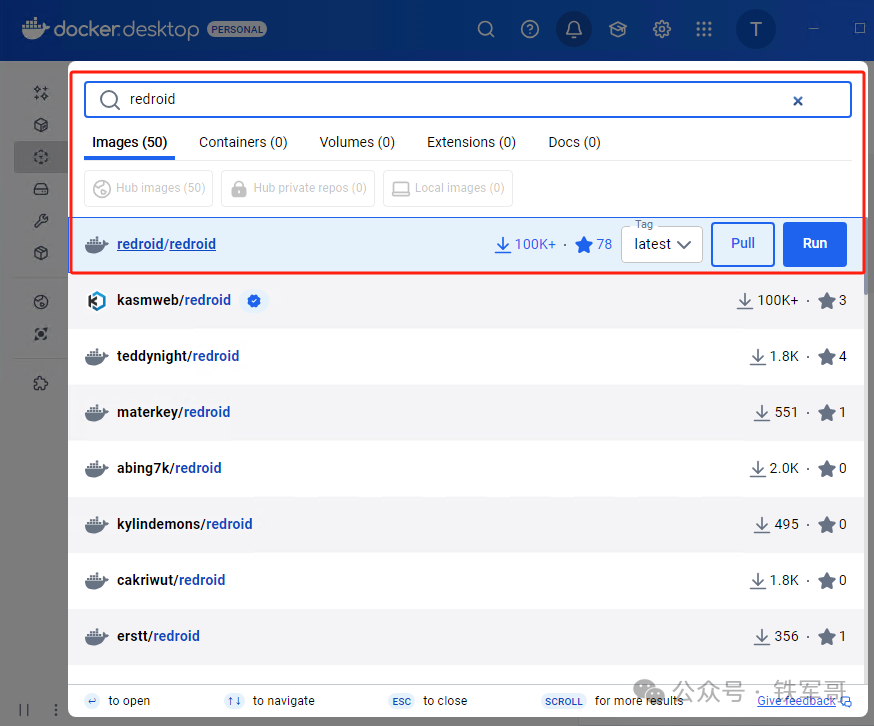874x726 pixels.
Task: Click the Docker whale logo
Action: click(34, 29)
